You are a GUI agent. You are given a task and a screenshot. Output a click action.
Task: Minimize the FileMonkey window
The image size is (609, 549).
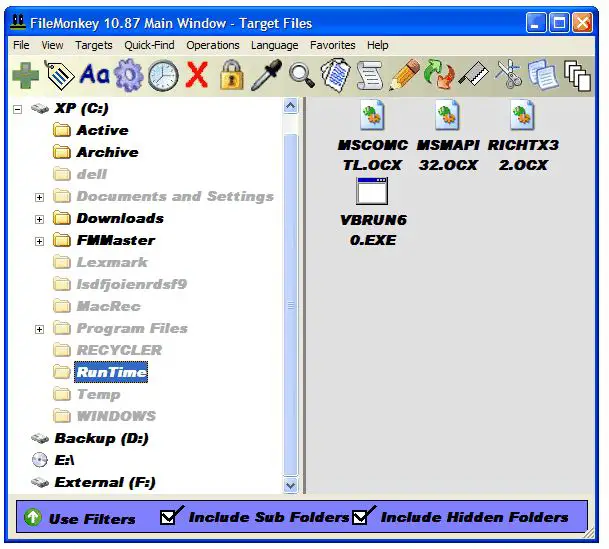pyautogui.click(x=536, y=23)
